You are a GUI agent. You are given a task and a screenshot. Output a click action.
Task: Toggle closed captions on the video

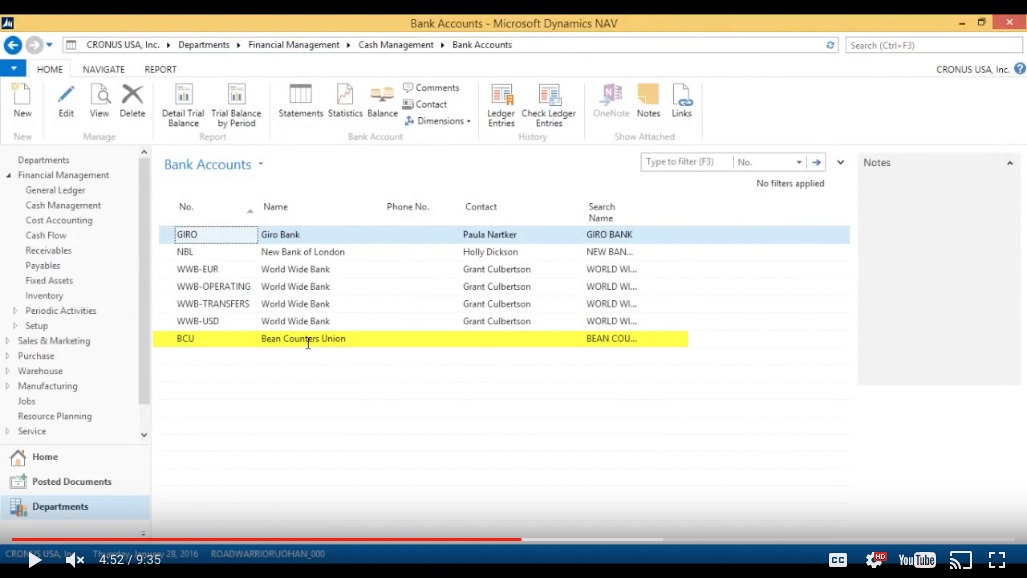(x=838, y=560)
